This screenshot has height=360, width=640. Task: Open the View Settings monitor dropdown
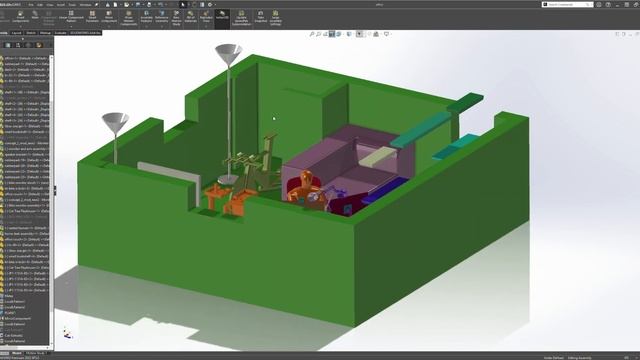387,34
